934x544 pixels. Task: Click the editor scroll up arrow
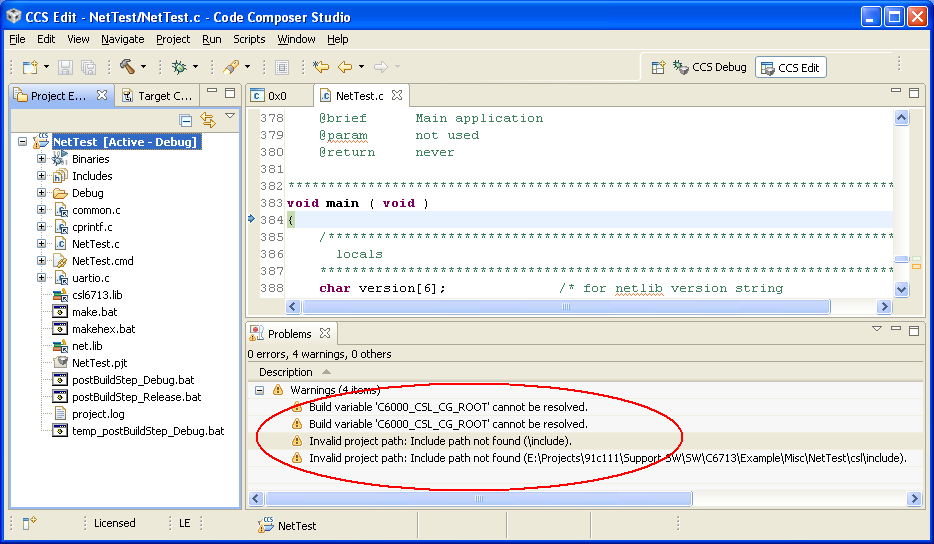coord(901,117)
